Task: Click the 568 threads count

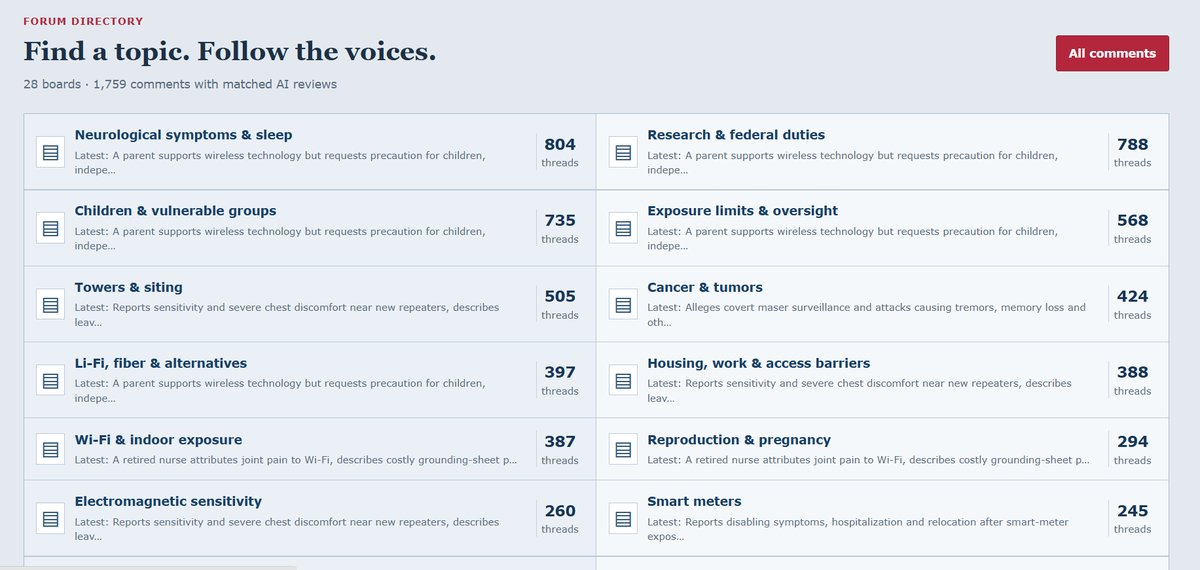Action: coord(1132,228)
